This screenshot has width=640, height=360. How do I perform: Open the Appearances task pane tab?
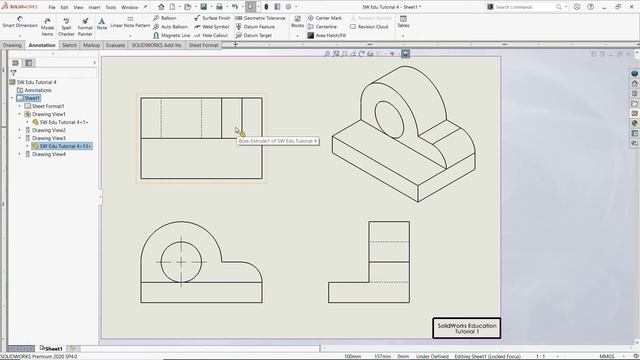click(634, 123)
